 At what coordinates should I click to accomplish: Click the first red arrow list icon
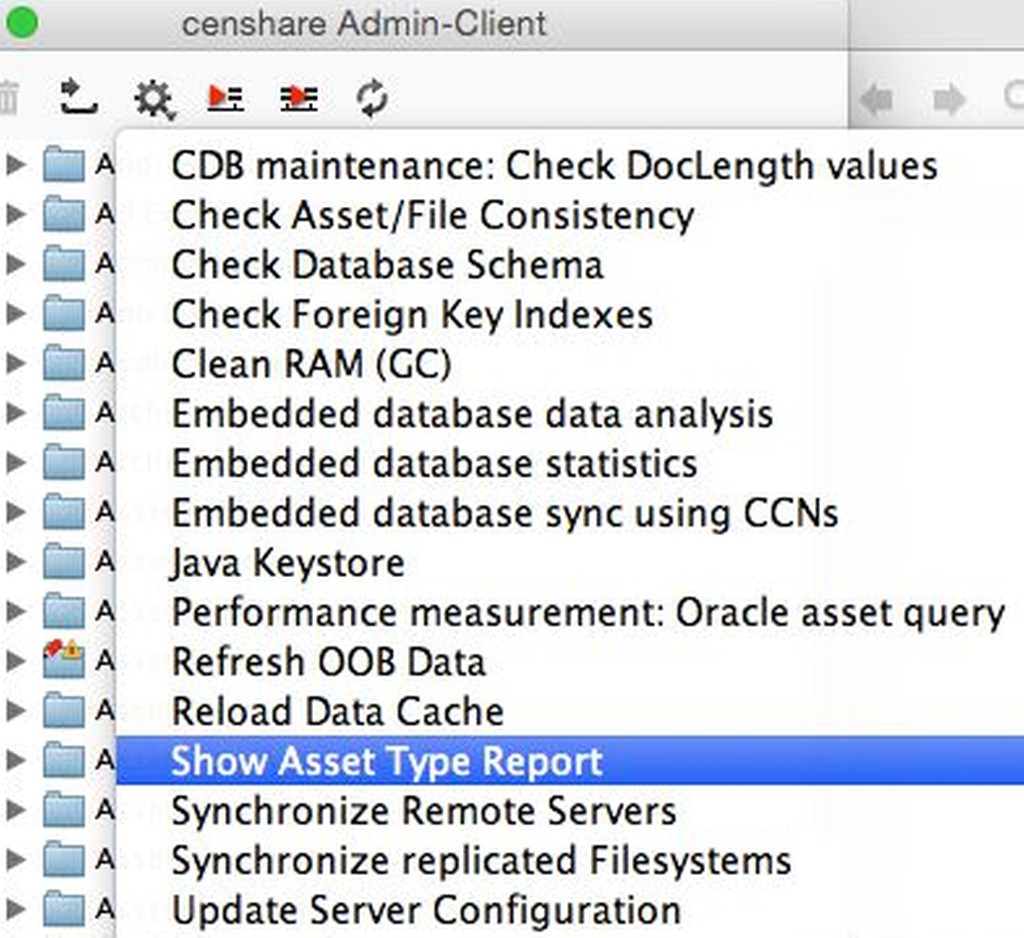[226, 97]
